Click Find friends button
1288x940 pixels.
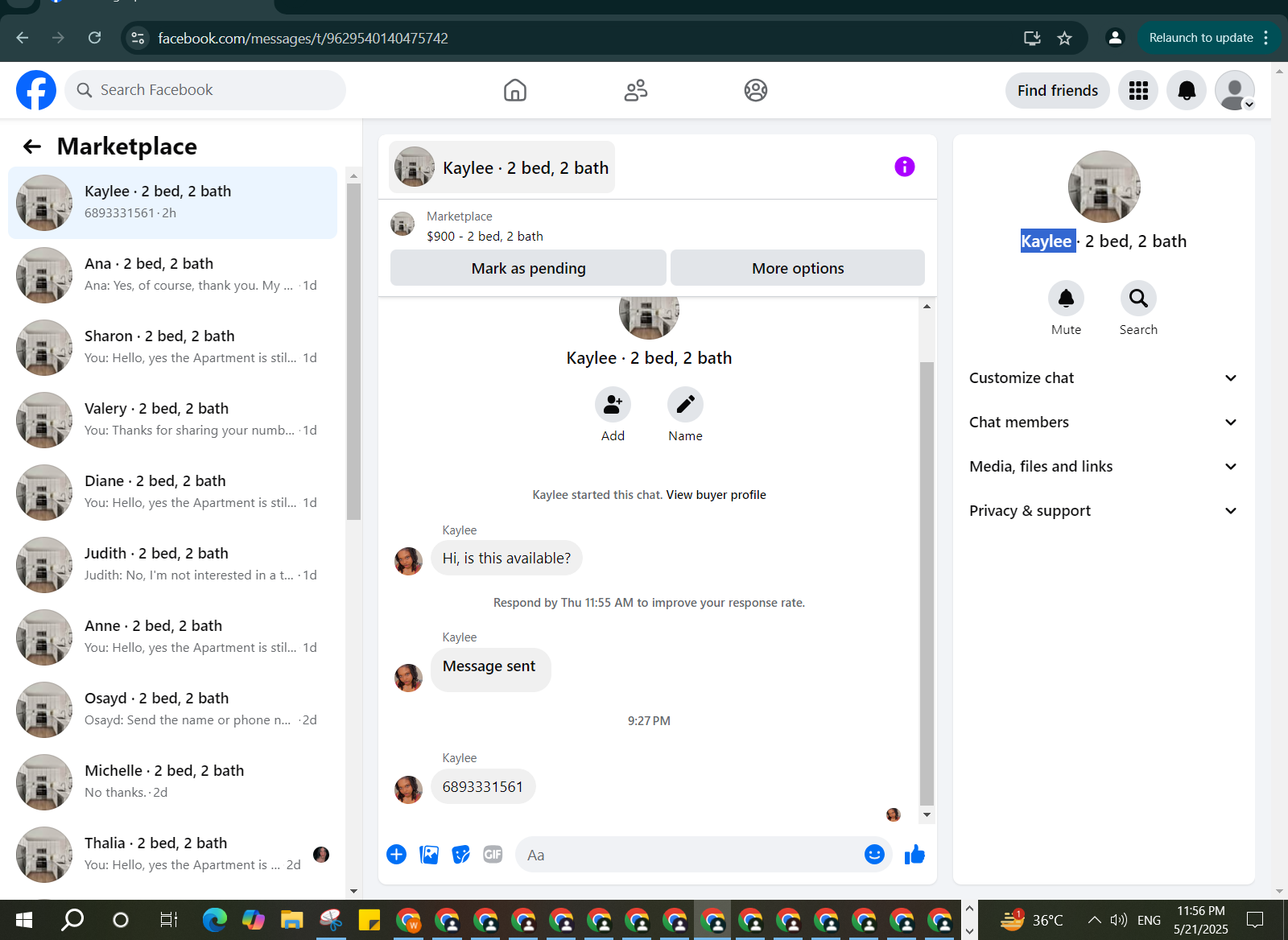click(x=1058, y=90)
